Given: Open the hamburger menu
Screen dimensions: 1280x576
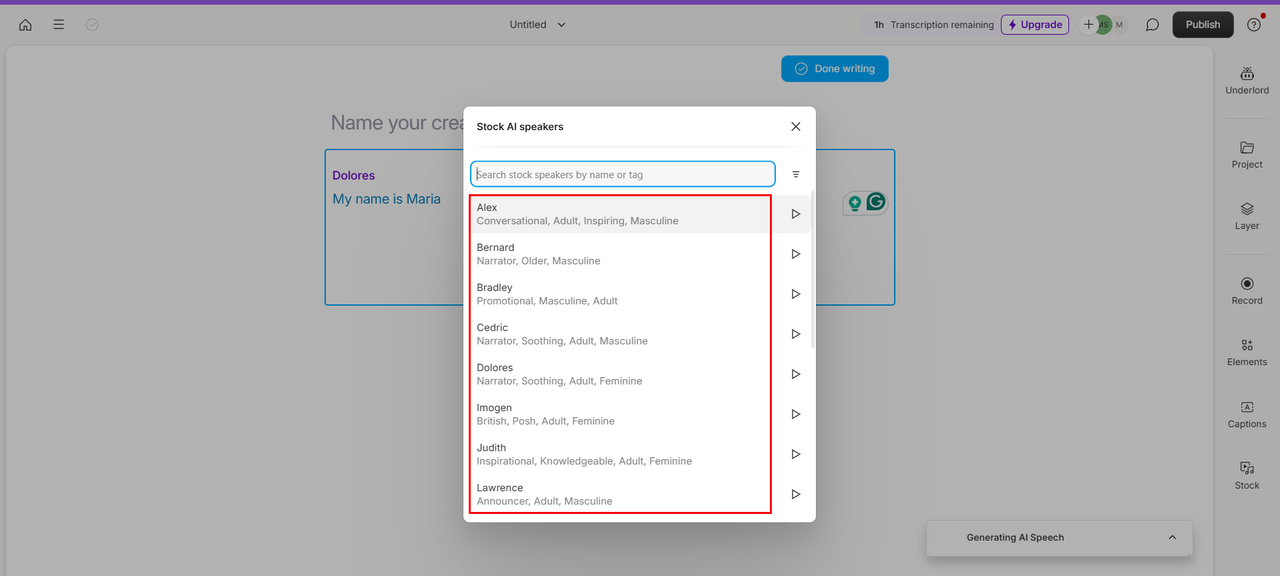Looking at the screenshot, I should pos(59,25).
